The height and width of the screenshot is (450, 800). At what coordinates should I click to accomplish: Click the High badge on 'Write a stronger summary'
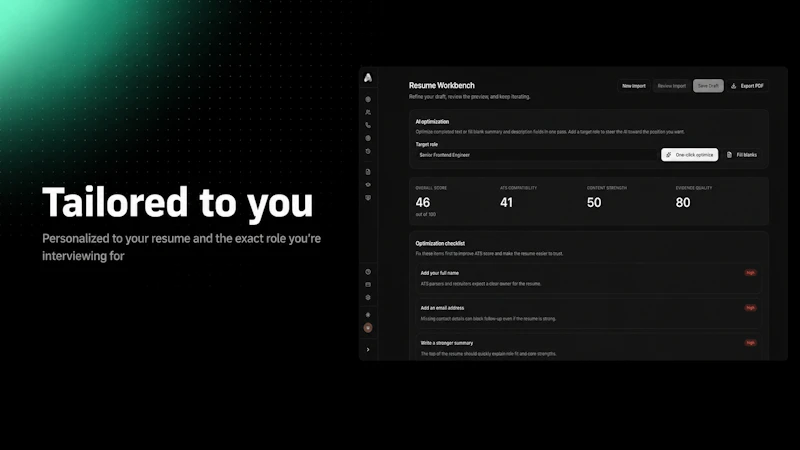coord(750,343)
